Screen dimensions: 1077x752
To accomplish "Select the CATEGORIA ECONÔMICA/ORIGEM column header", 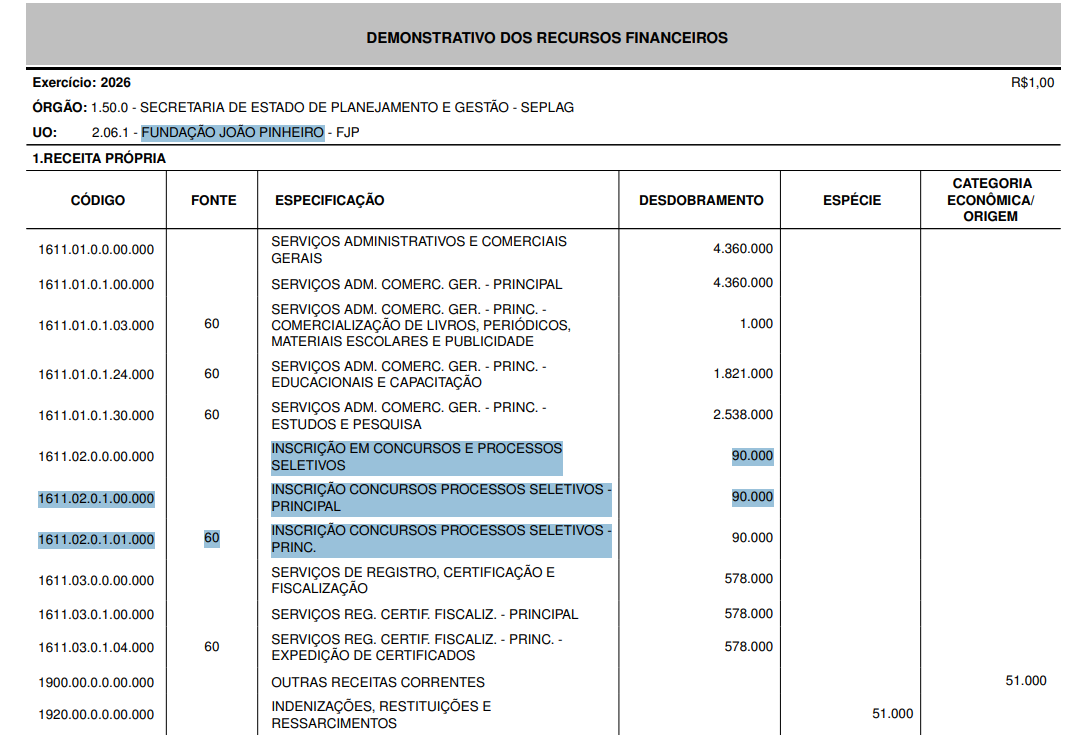I will click(x=991, y=200).
